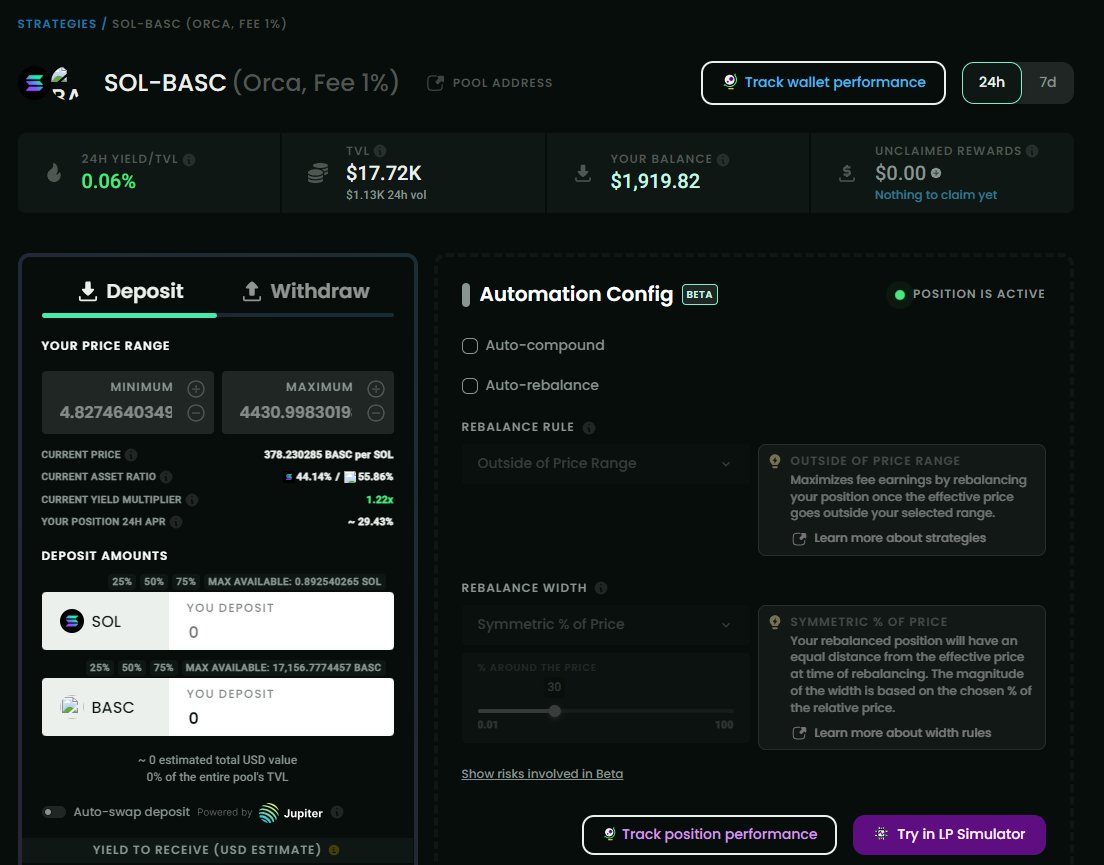Click the SOL-BASC pair logo in header
The height and width of the screenshot is (865, 1104).
[49, 83]
